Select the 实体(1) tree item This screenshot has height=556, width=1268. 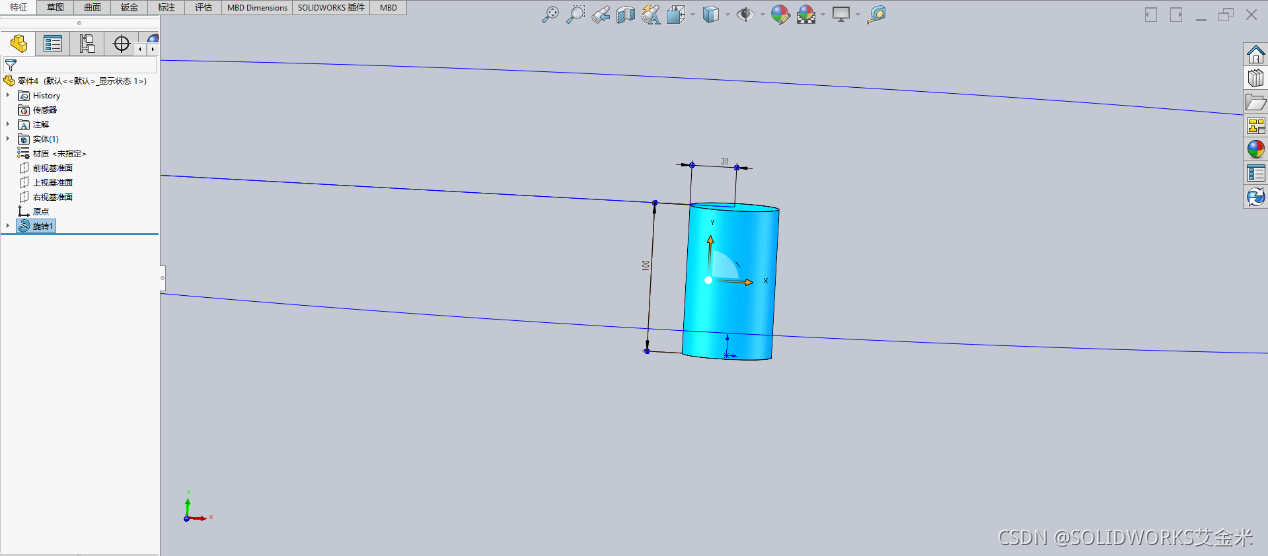point(38,139)
